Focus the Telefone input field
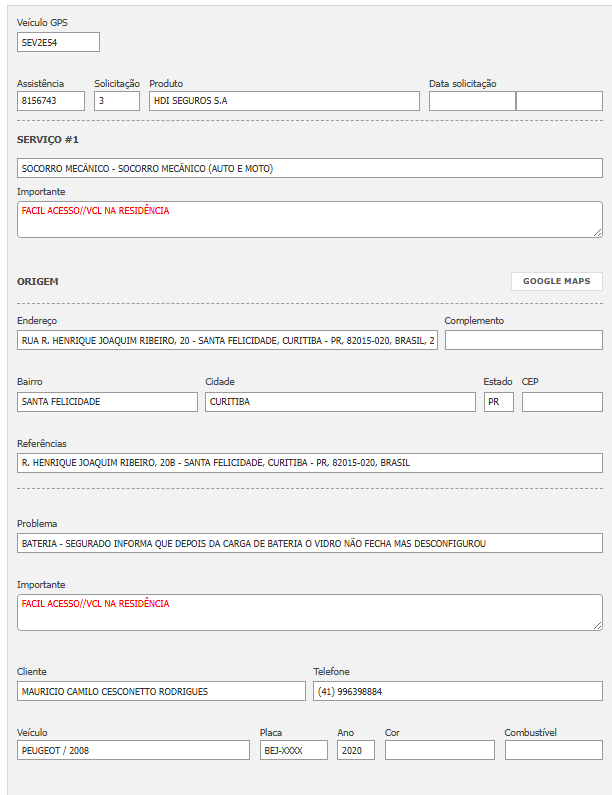Screen dimensions: 612x795 pos(457,691)
